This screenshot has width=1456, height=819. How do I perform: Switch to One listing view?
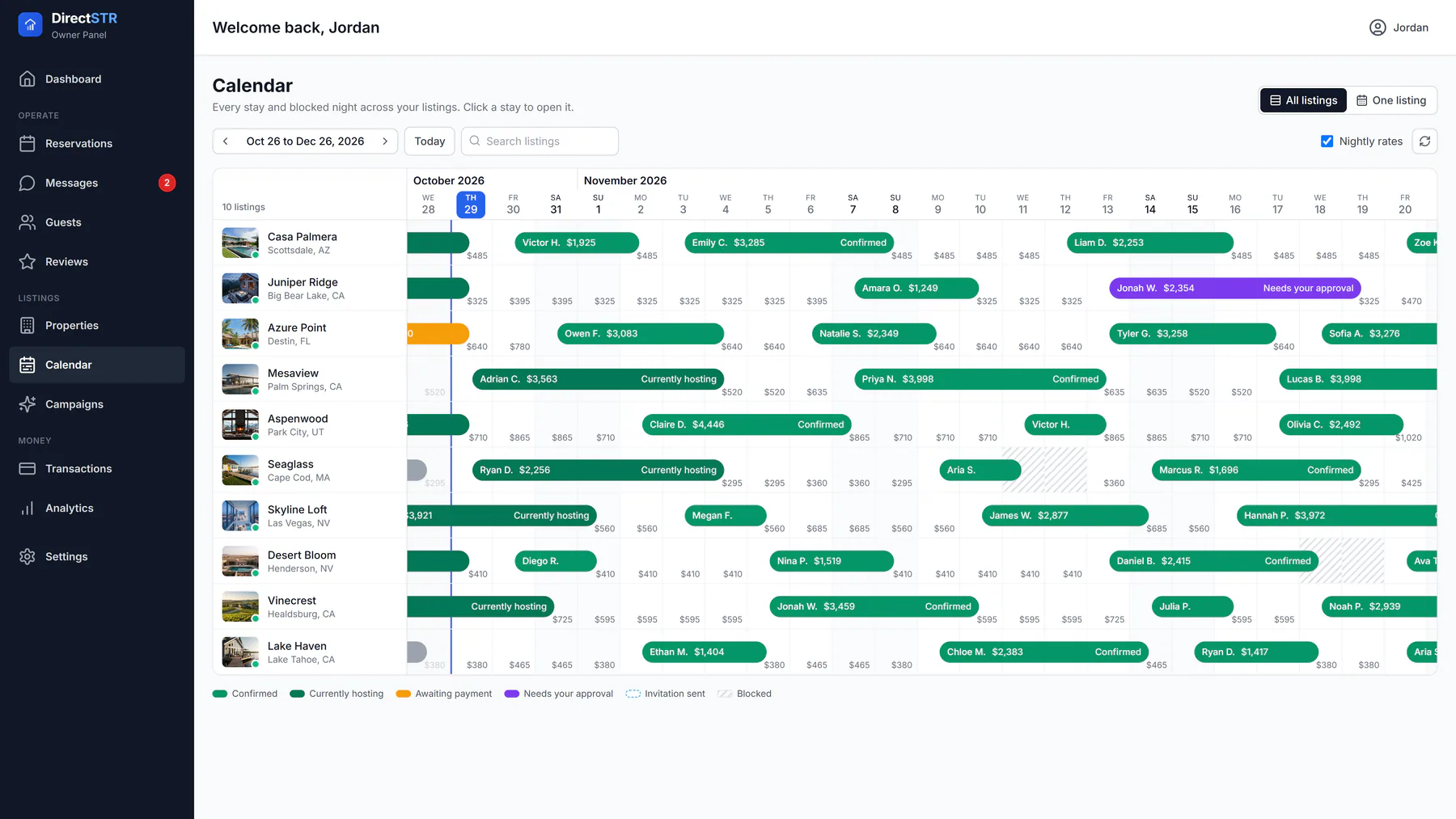(x=1391, y=100)
